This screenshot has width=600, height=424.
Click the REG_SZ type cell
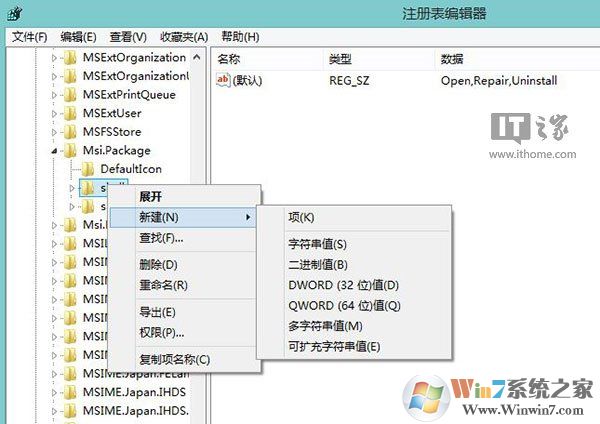349,81
